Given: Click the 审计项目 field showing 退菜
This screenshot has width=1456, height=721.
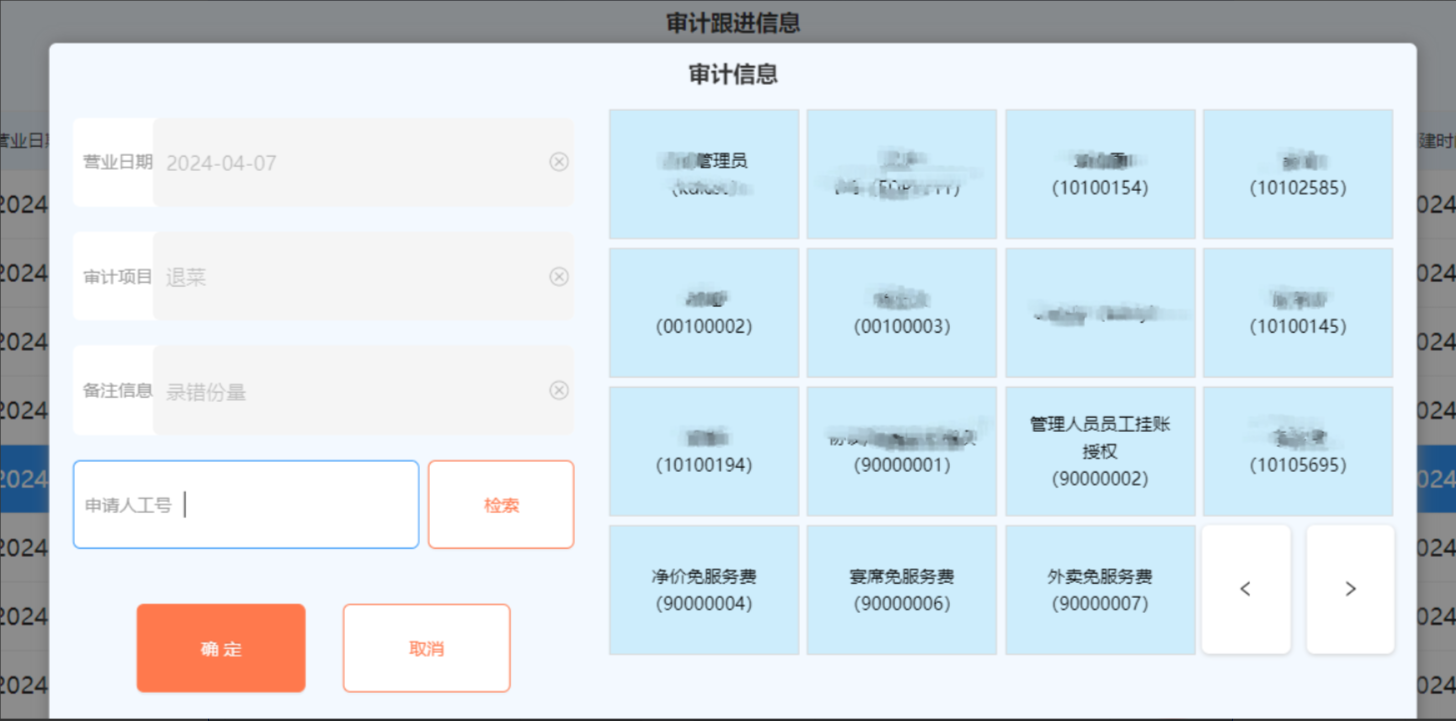Looking at the screenshot, I should (350, 277).
